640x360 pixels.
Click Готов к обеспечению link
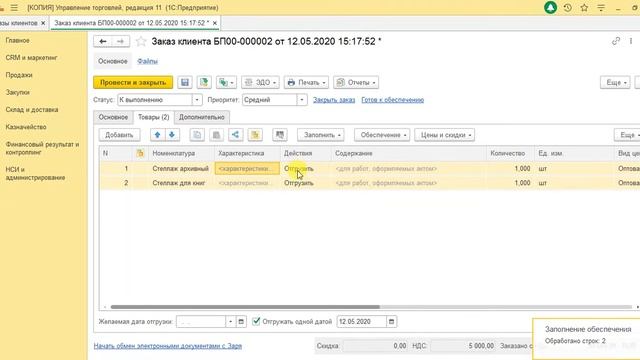tap(393, 100)
